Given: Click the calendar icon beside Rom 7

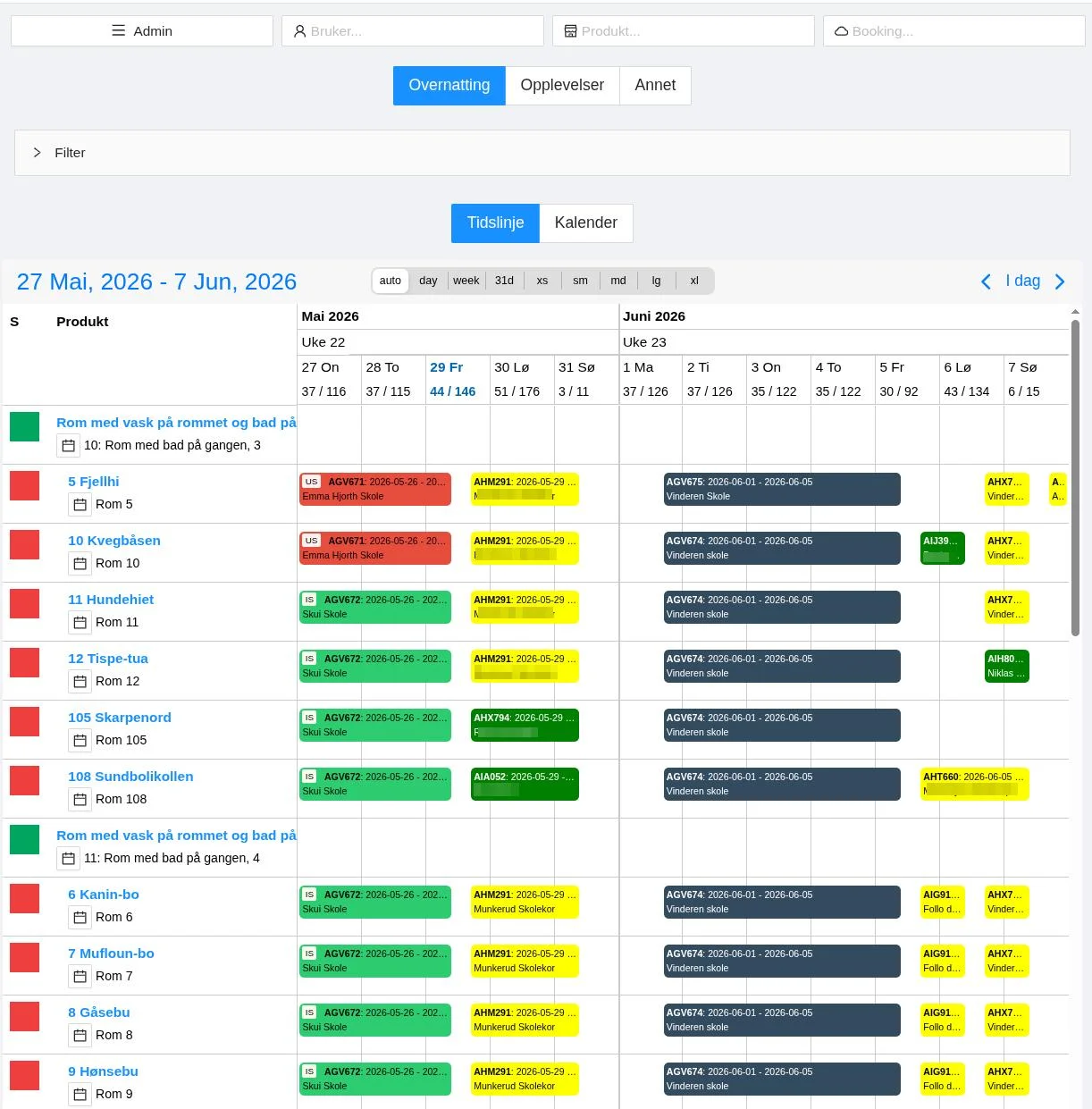Looking at the screenshot, I should tap(80, 977).
